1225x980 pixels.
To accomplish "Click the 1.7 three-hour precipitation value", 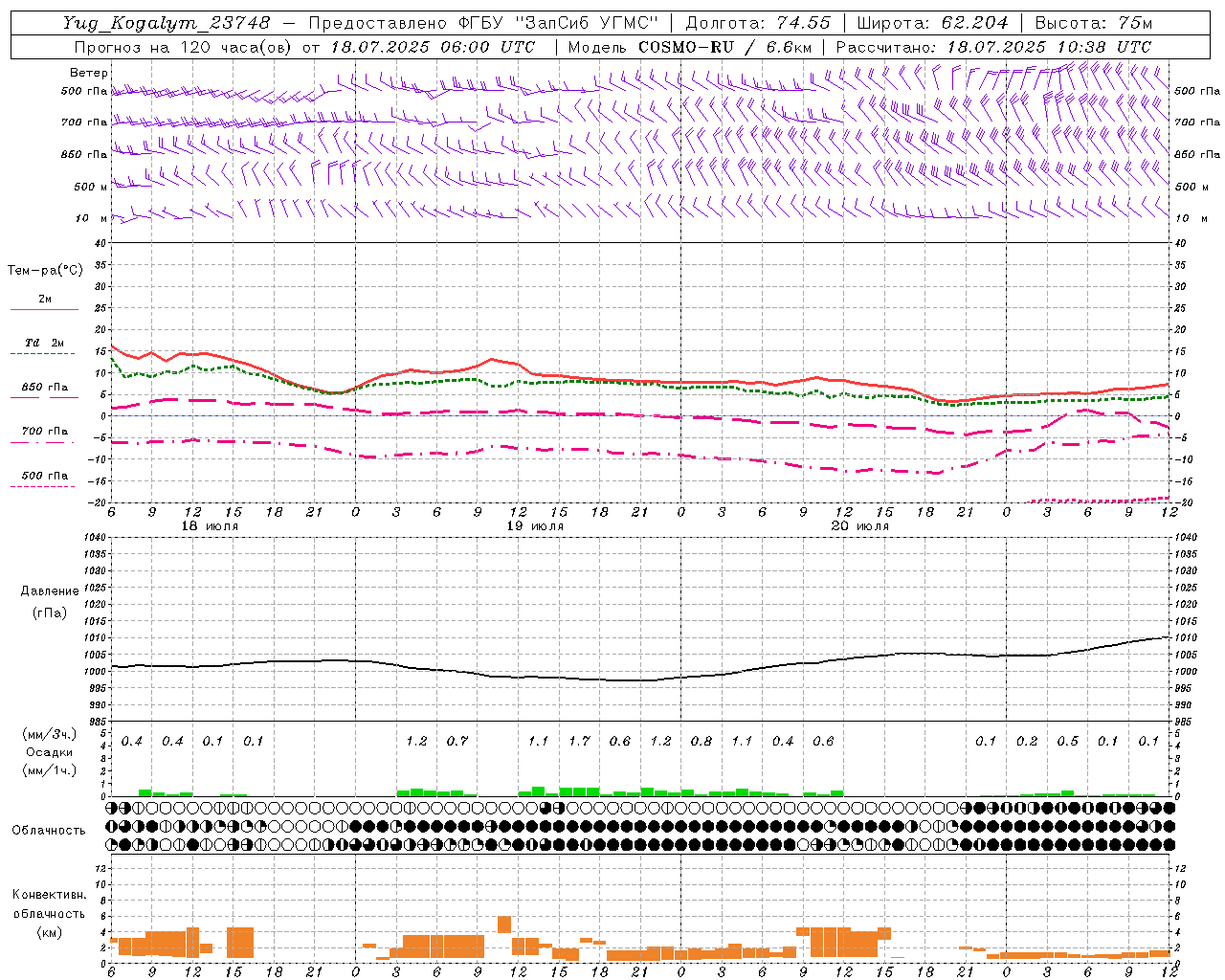I will click(x=579, y=742).
